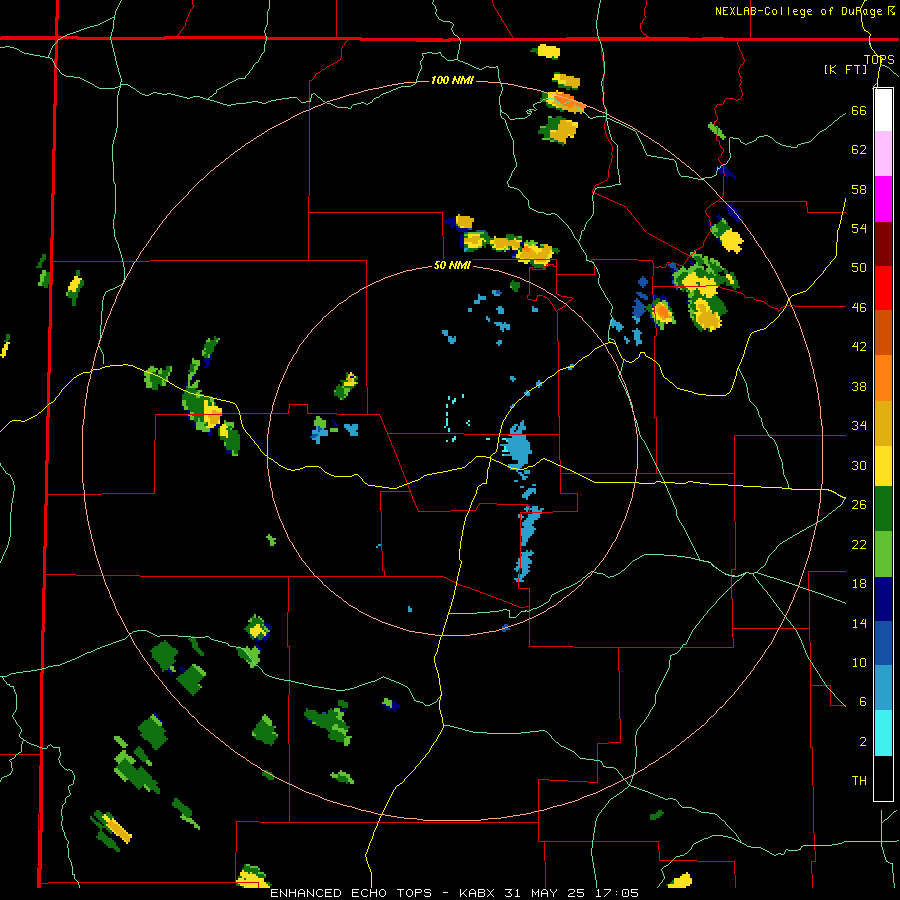Image resolution: width=900 pixels, height=900 pixels.
Task: Click the 42 scale label
Action: click(859, 347)
